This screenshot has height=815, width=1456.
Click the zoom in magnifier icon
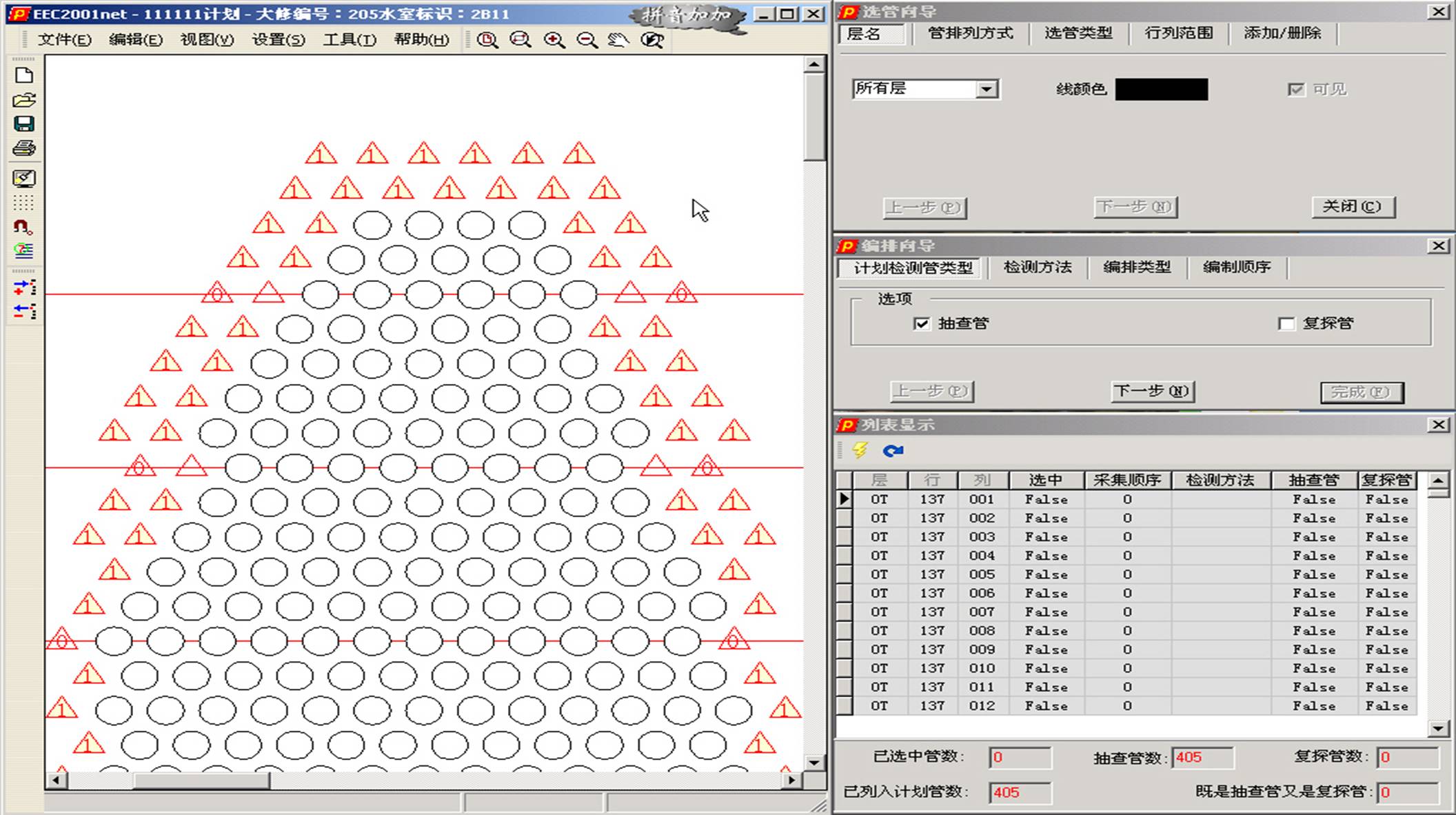(x=554, y=40)
